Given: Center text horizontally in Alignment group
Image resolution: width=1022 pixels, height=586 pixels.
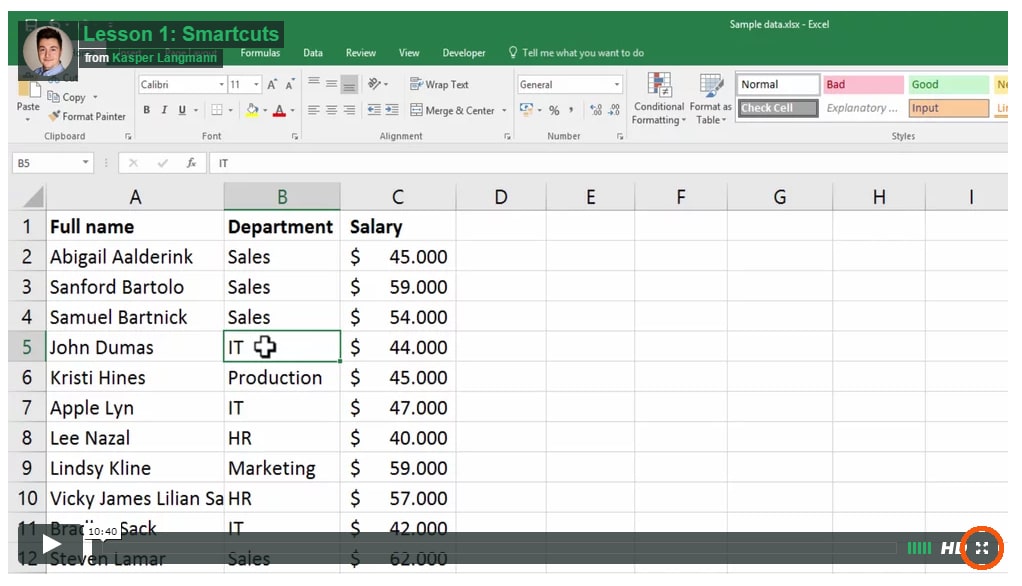Looking at the screenshot, I should coord(331,110).
